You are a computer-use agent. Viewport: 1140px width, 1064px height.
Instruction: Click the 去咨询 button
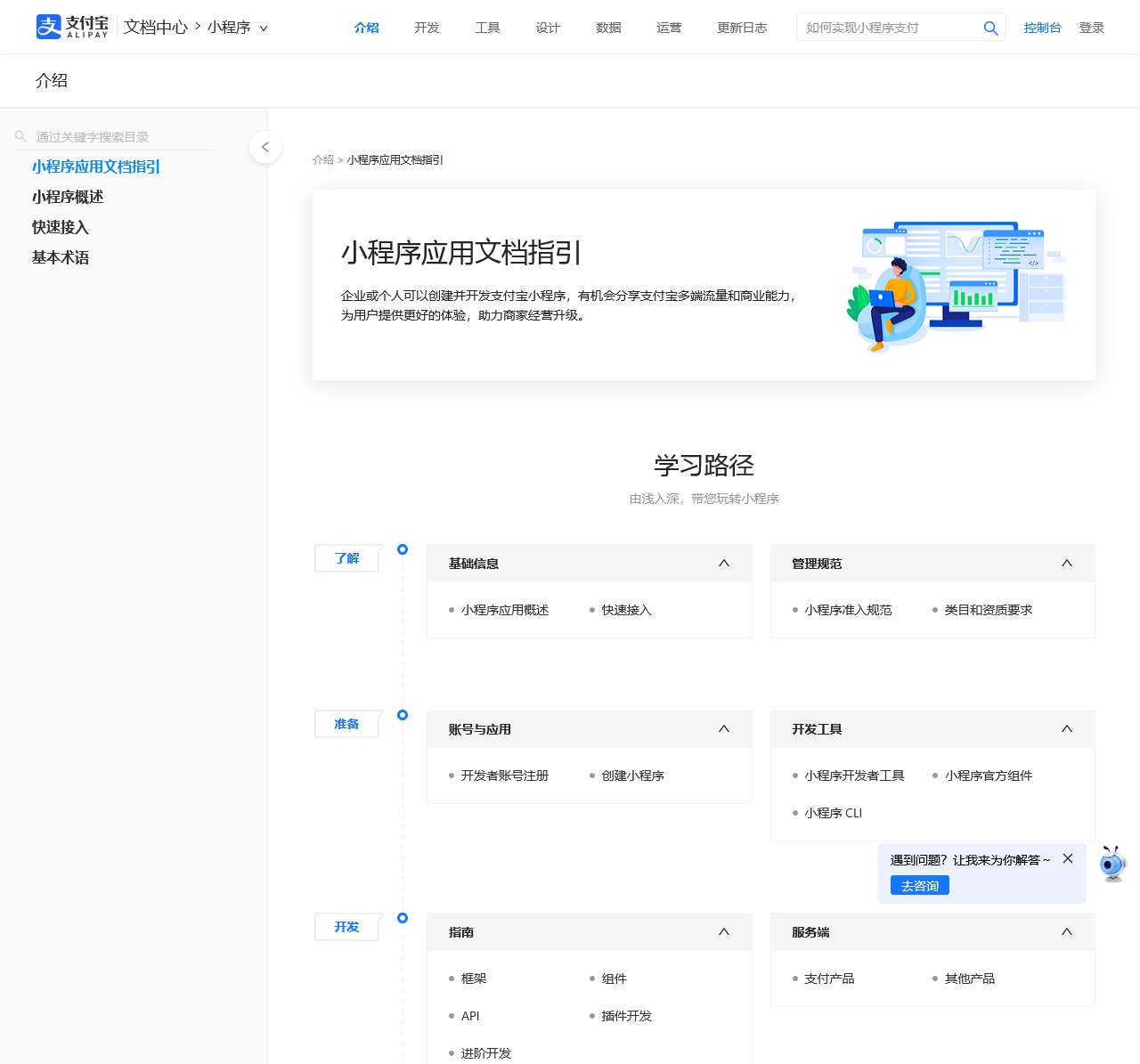[917, 885]
